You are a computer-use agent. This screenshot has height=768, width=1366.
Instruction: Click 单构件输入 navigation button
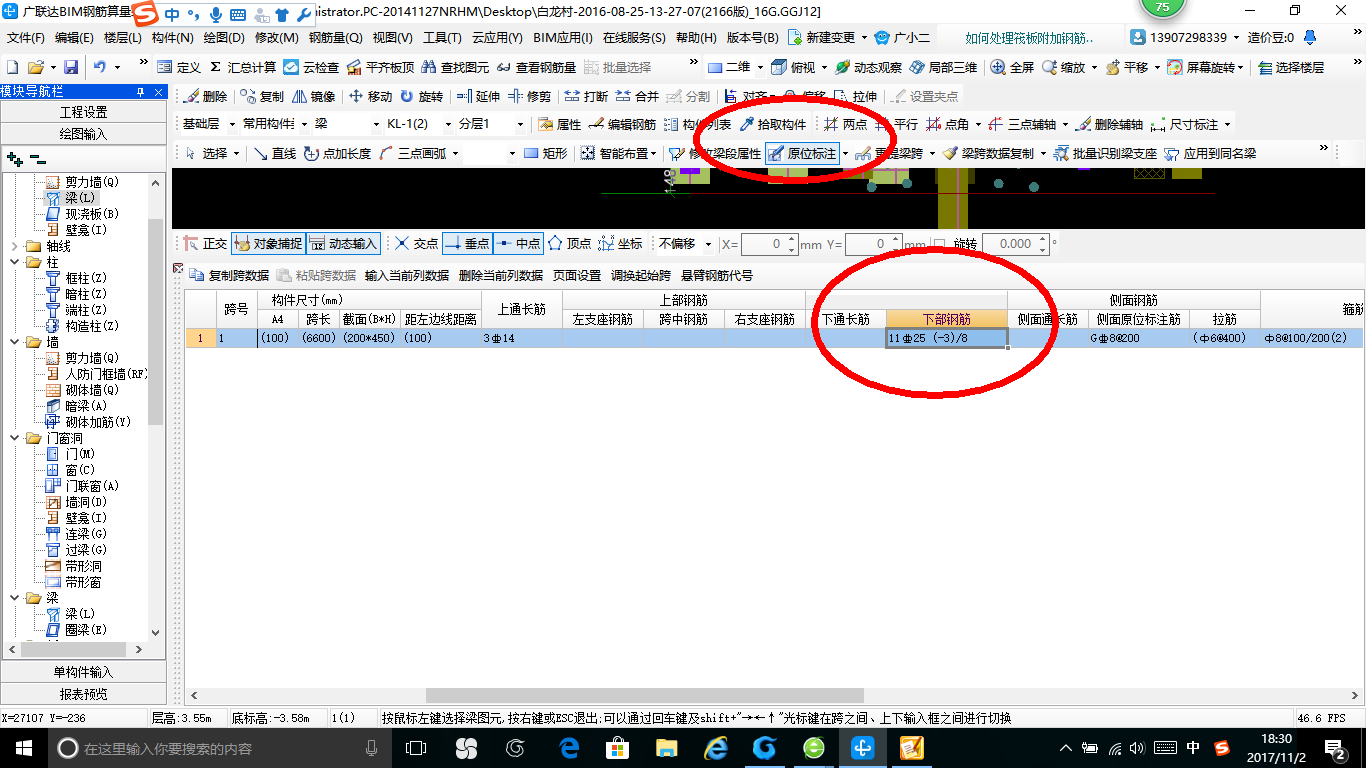83,672
